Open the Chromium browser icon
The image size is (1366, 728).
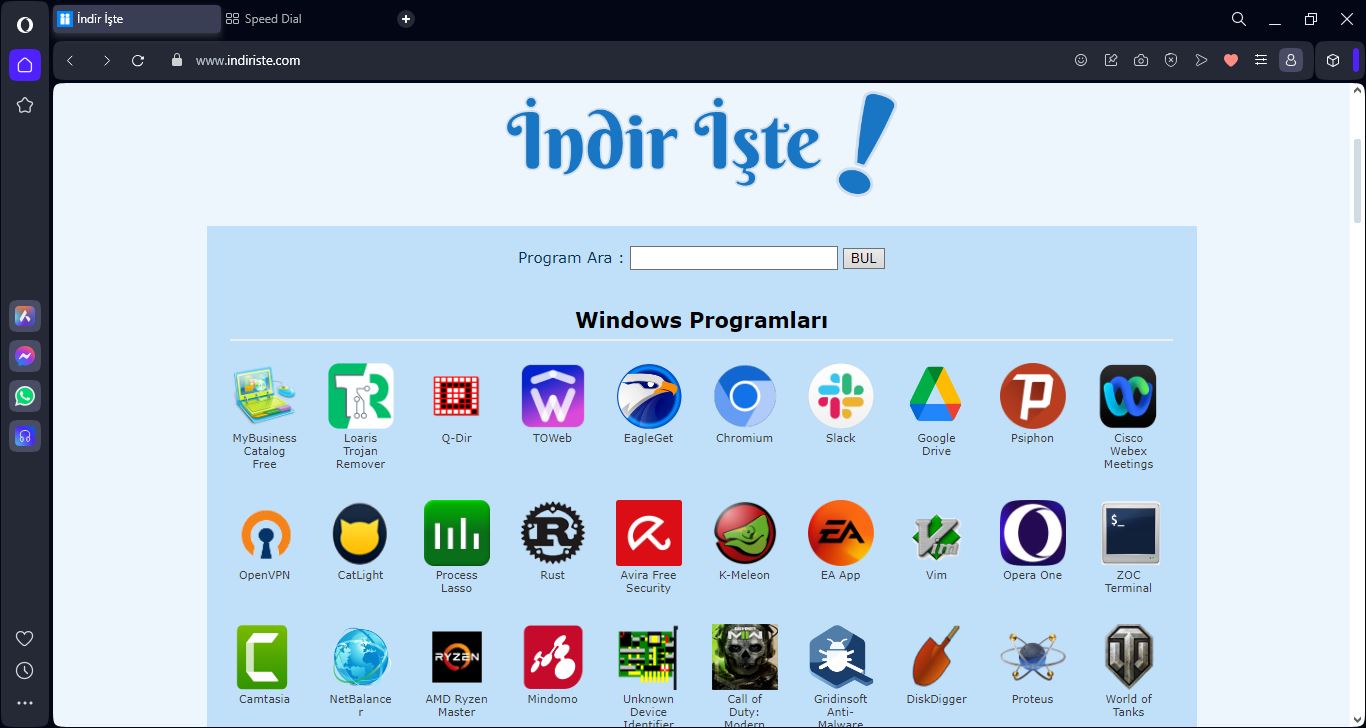(x=744, y=396)
